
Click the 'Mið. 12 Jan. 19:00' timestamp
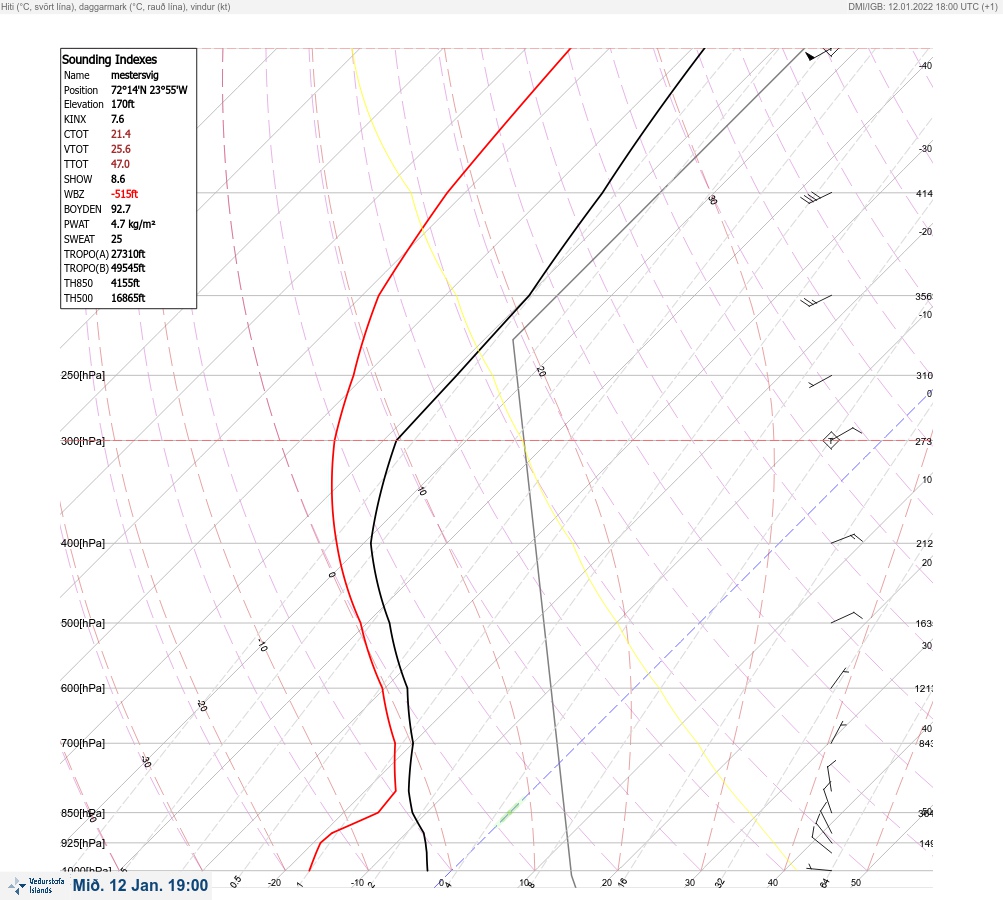click(x=140, y=885)
